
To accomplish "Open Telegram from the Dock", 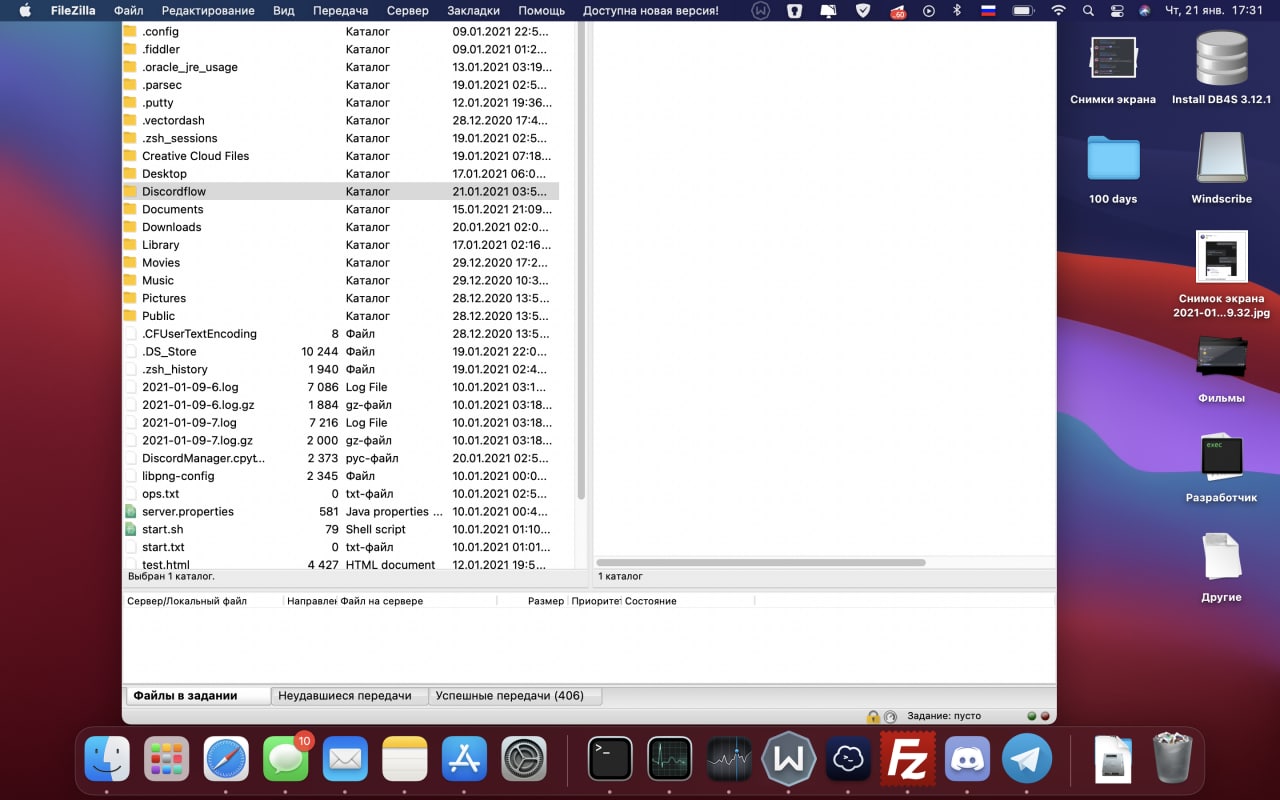I will pos(1027,759).
